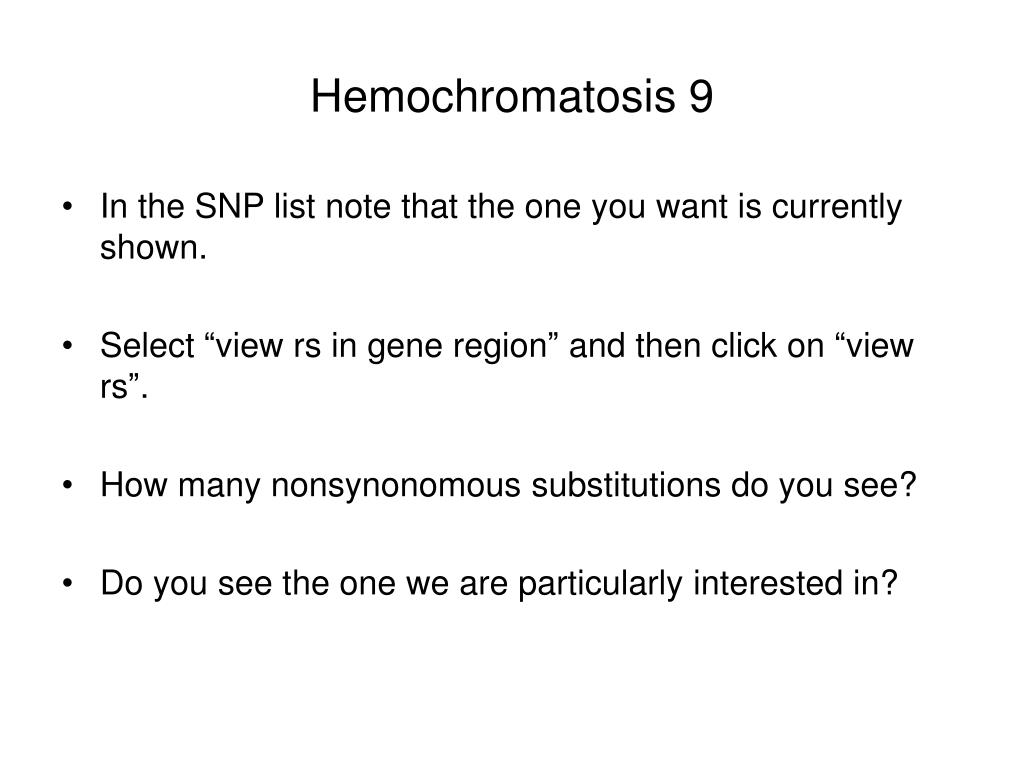Image resolution: width=1024 pixels, height=768 pixels.
Task: Click the number 9 in the title
Action: 700,97
